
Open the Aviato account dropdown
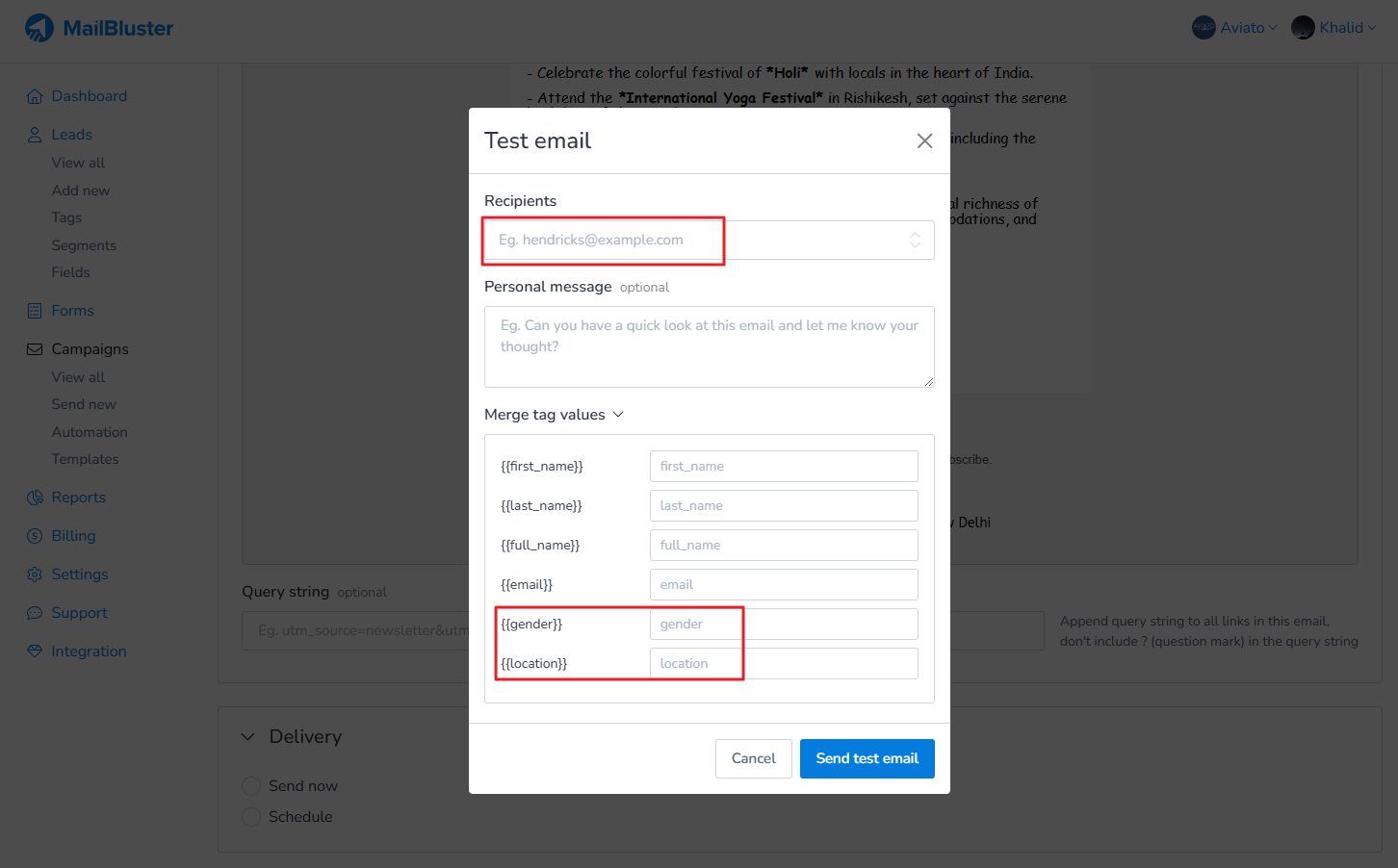(x=1235, y=27)
